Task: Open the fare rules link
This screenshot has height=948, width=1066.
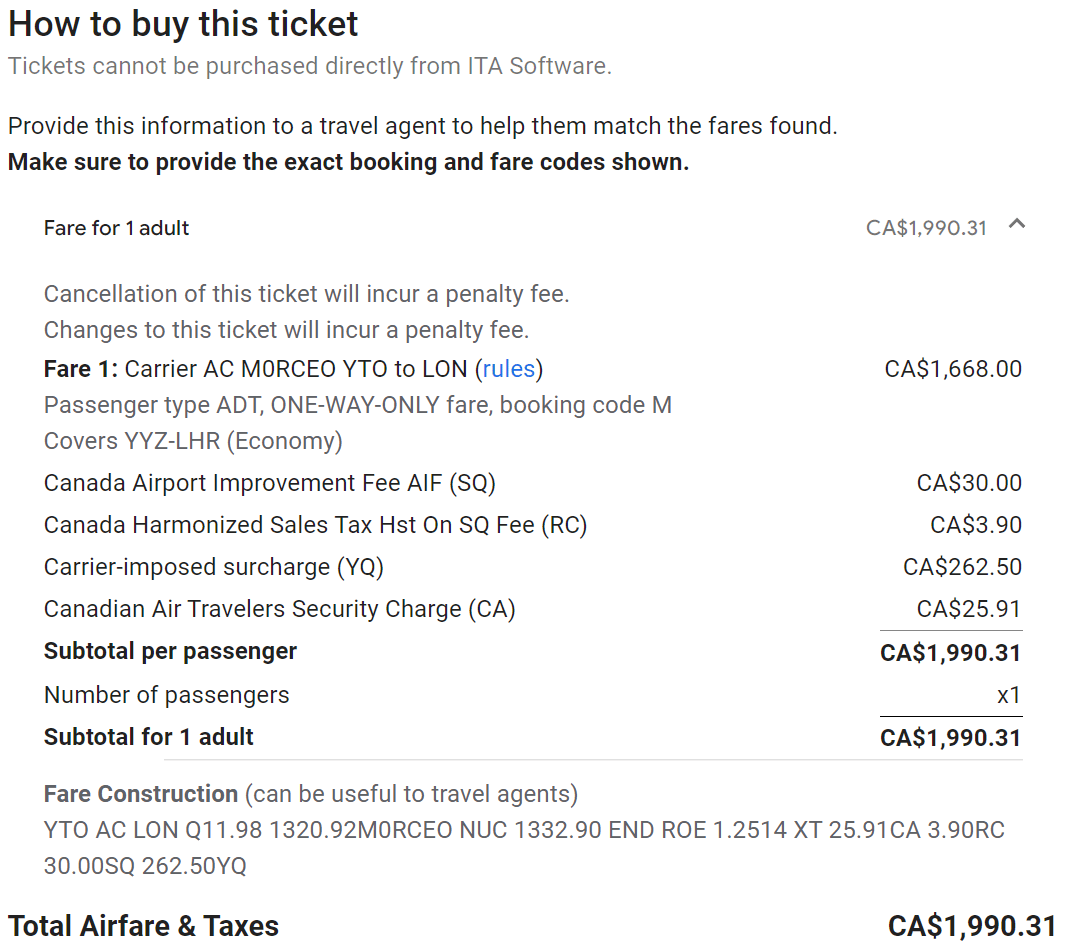Action: 508,369
